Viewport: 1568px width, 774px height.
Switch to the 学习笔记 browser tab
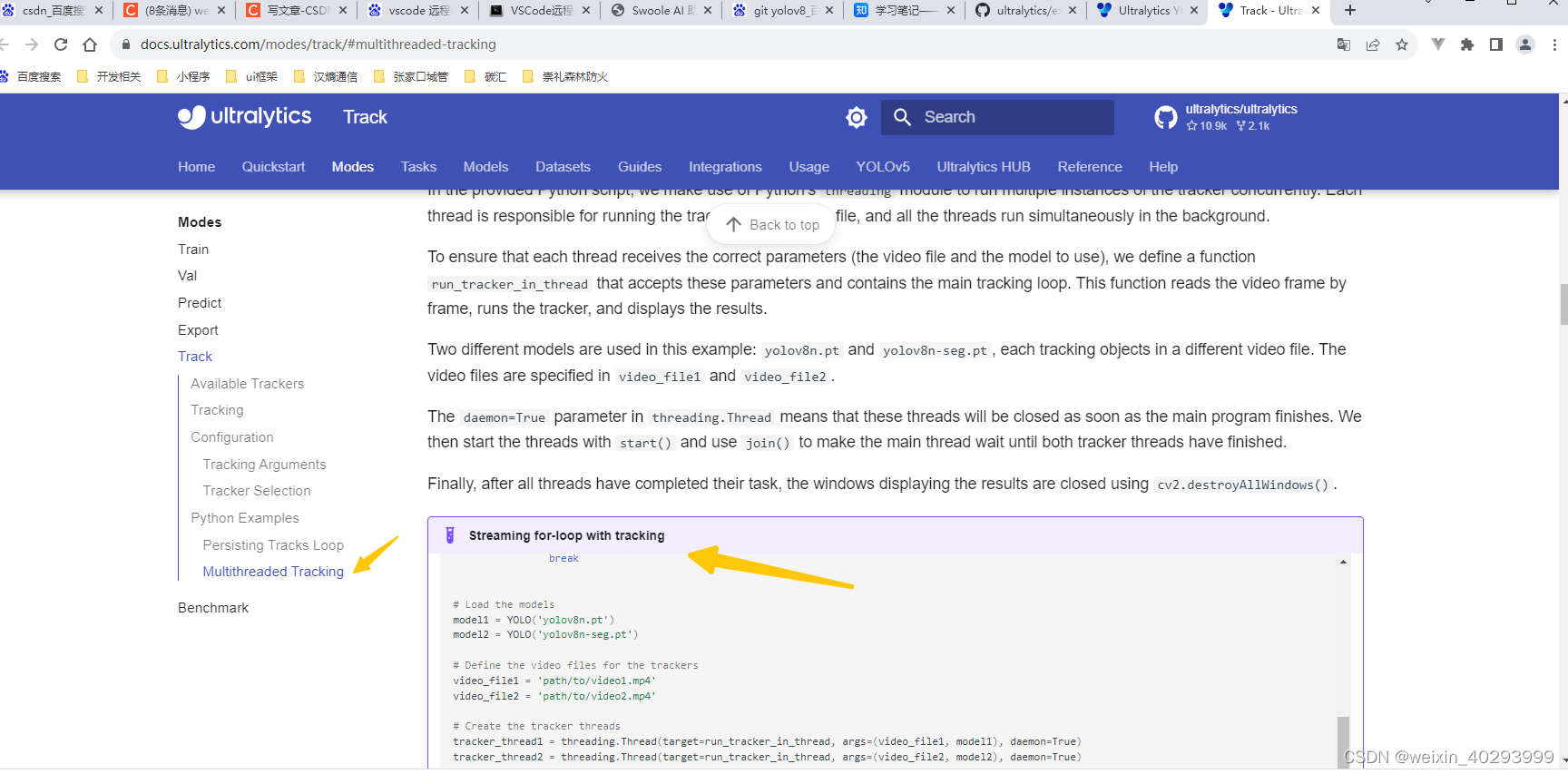tap(904, 11)
